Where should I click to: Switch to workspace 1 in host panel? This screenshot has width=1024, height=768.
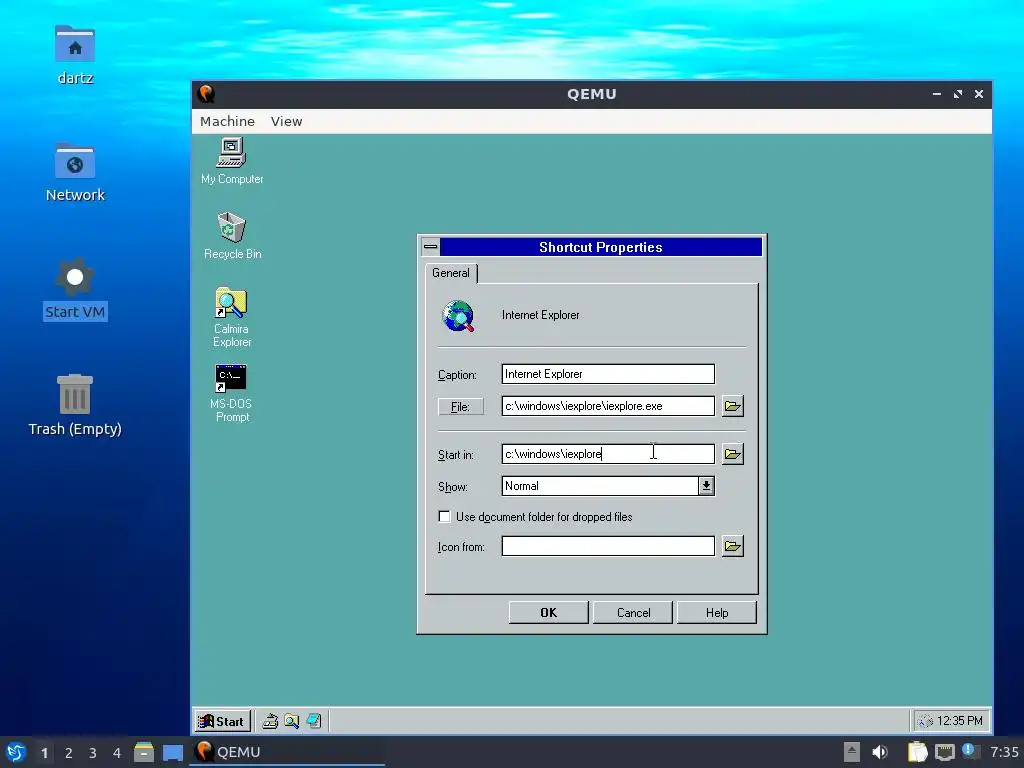pyautogui.click(x=44, y=753)
